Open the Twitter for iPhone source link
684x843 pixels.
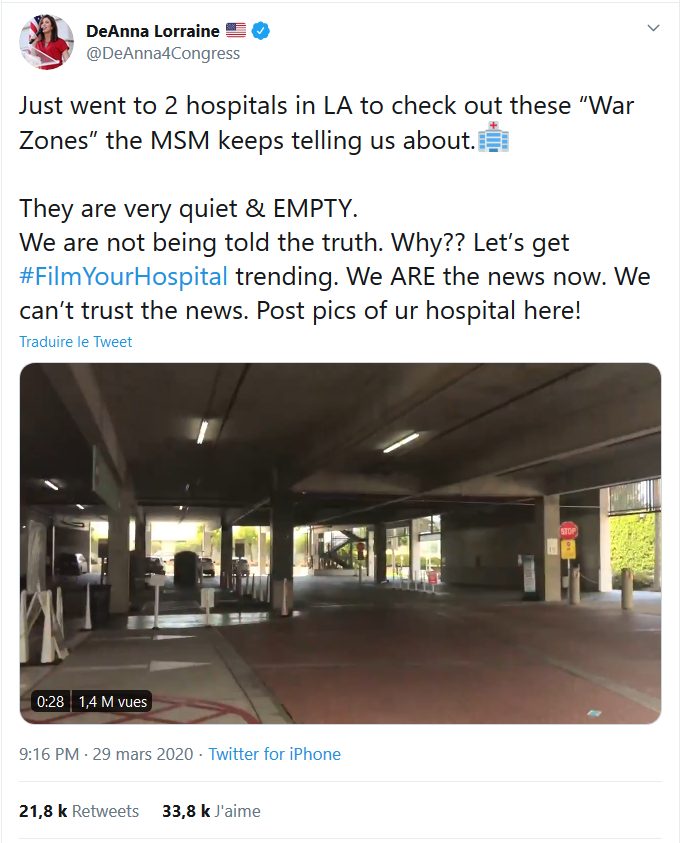point(274,754)
